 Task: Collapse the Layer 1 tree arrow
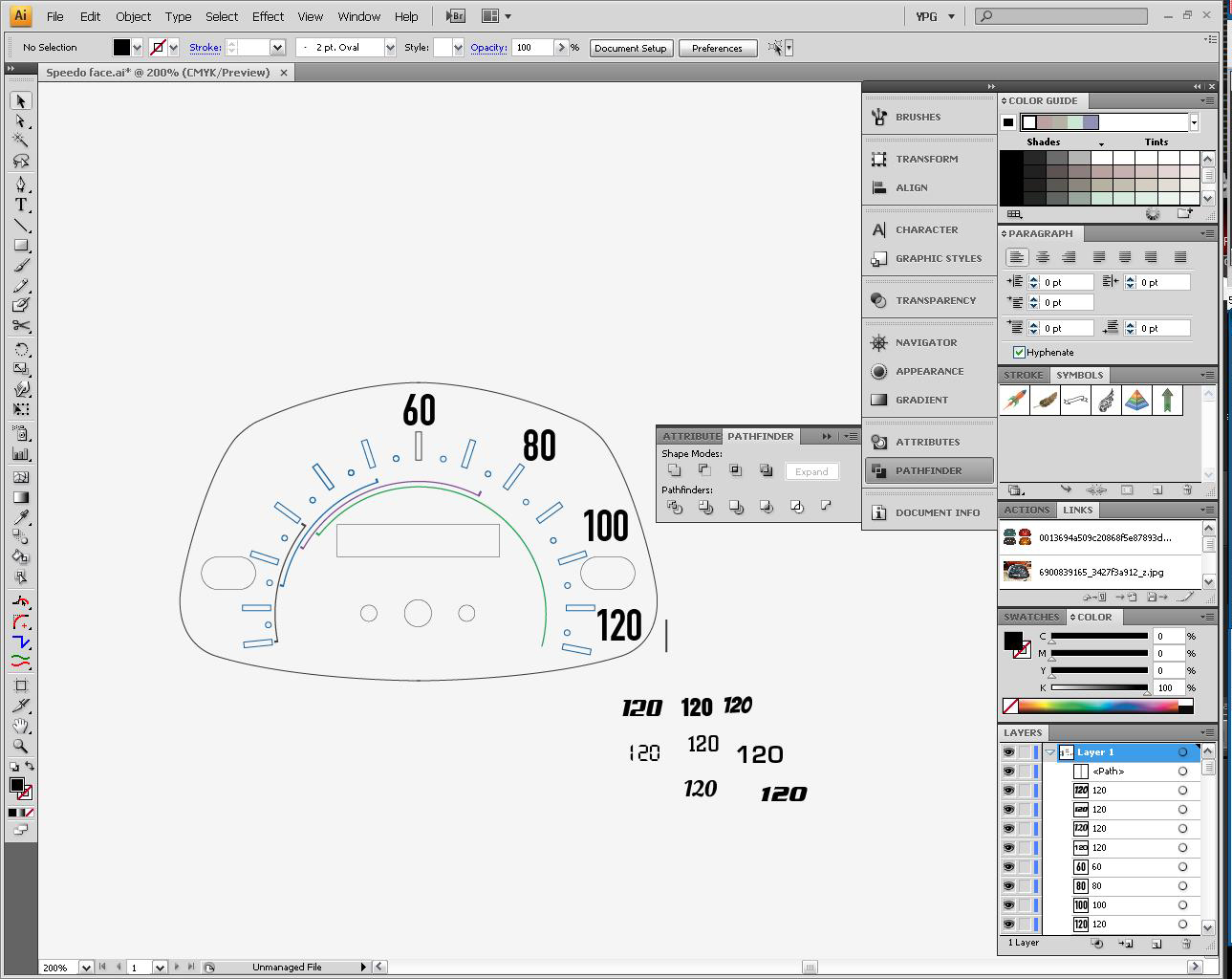[1049, 752]
